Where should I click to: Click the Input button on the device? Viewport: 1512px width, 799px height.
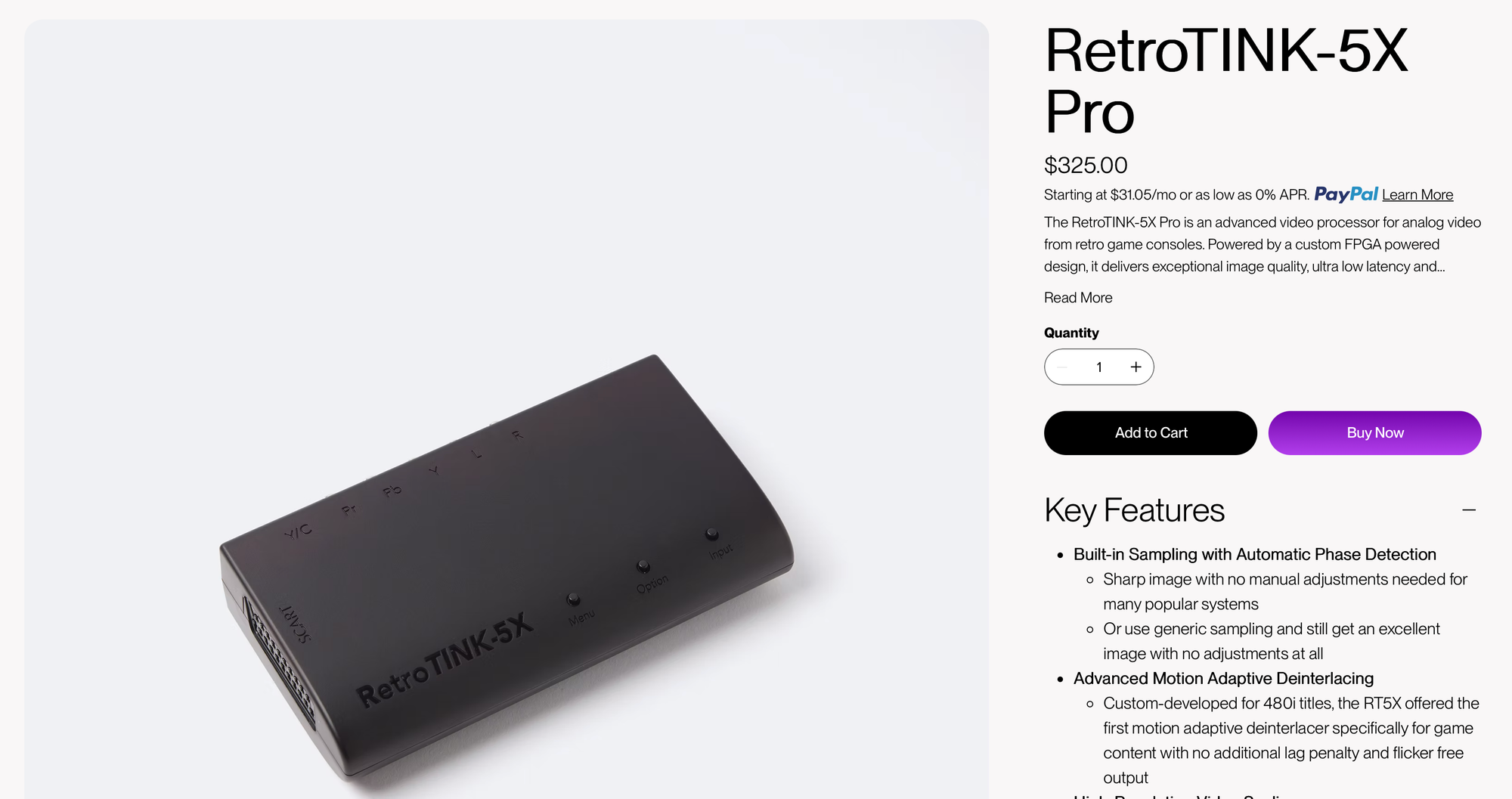pyautogui.click(x=711, y=534)
